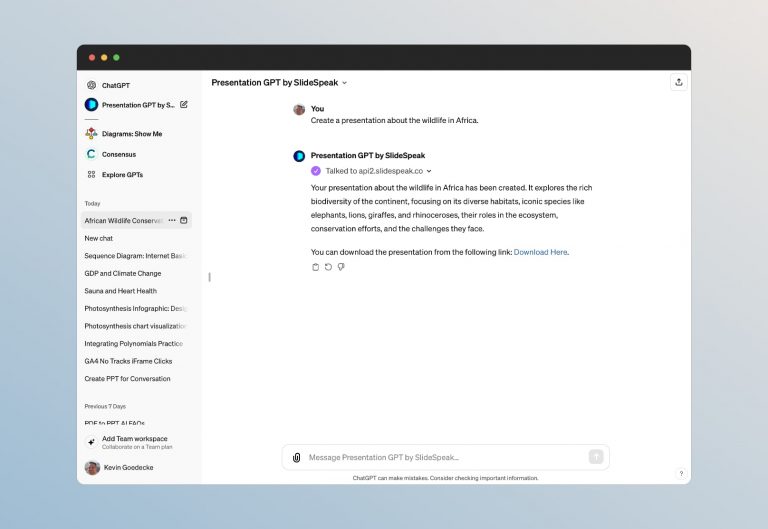Viewport: 768px width, 529px height.
Task: Attach a file using the paperclip icon
Action: point(297,457)
